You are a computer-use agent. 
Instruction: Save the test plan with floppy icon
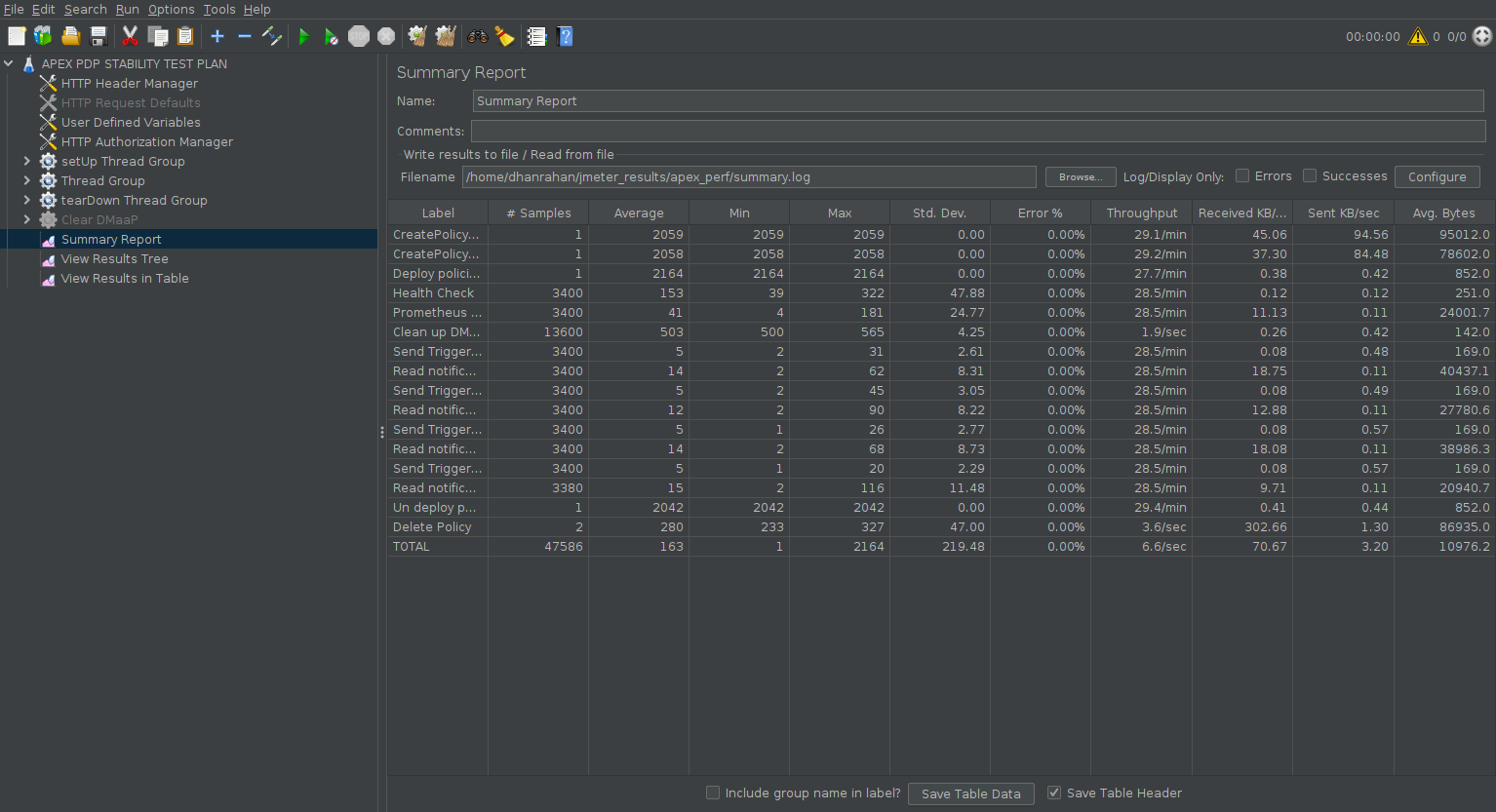pyautogui.click(x=98, y=36)
